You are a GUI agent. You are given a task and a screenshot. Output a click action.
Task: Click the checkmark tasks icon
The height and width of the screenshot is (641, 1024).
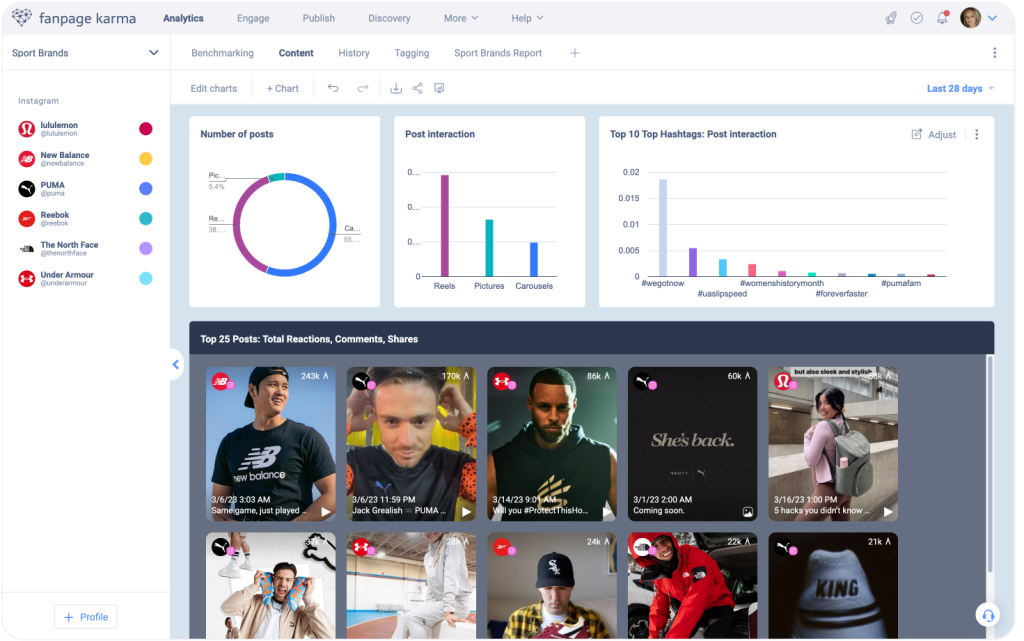coord(916,18)
